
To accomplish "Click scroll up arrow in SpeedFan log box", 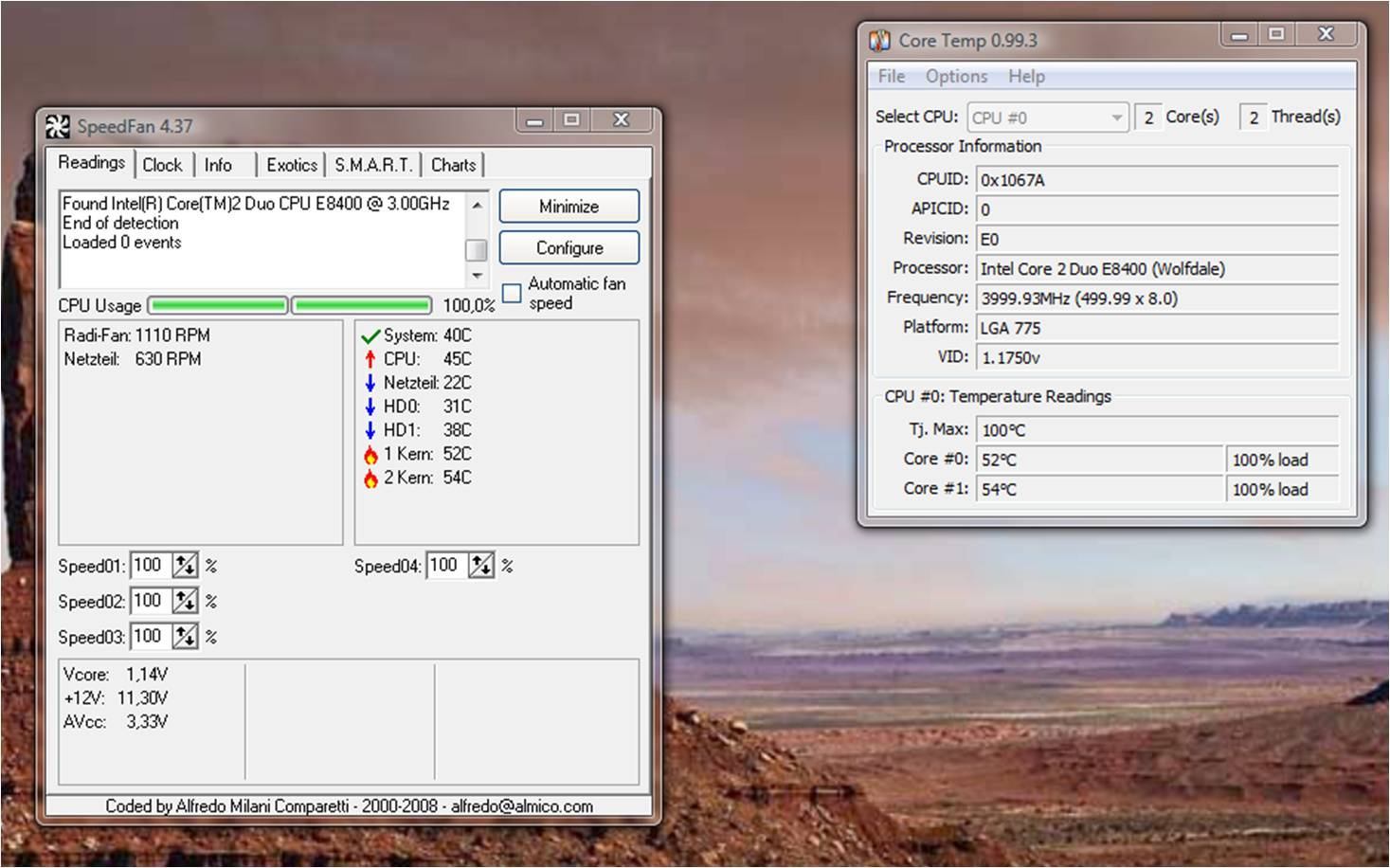I will 477,205.
